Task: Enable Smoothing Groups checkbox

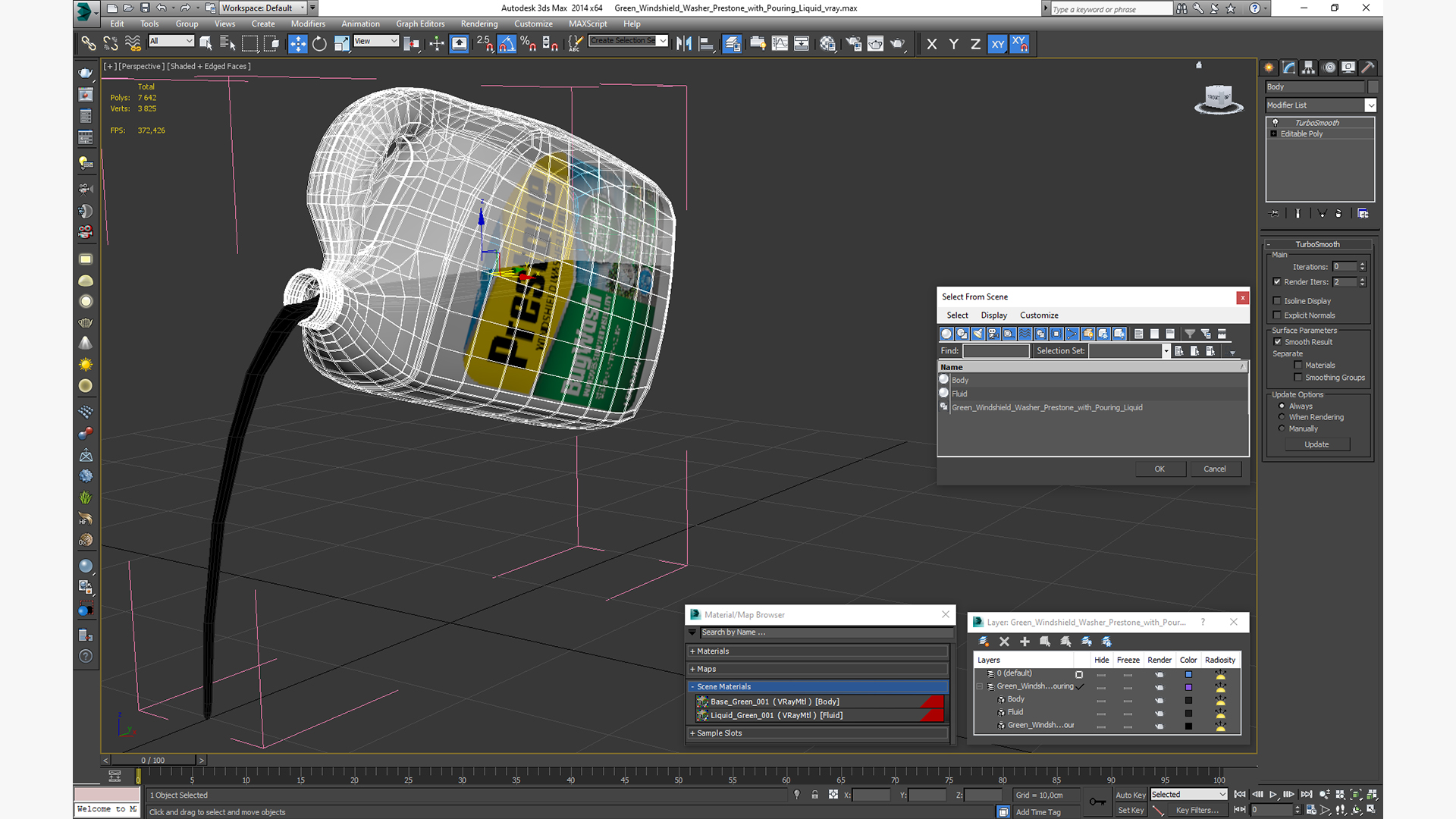Action: pyautogui.click(x=1298, y=378)
